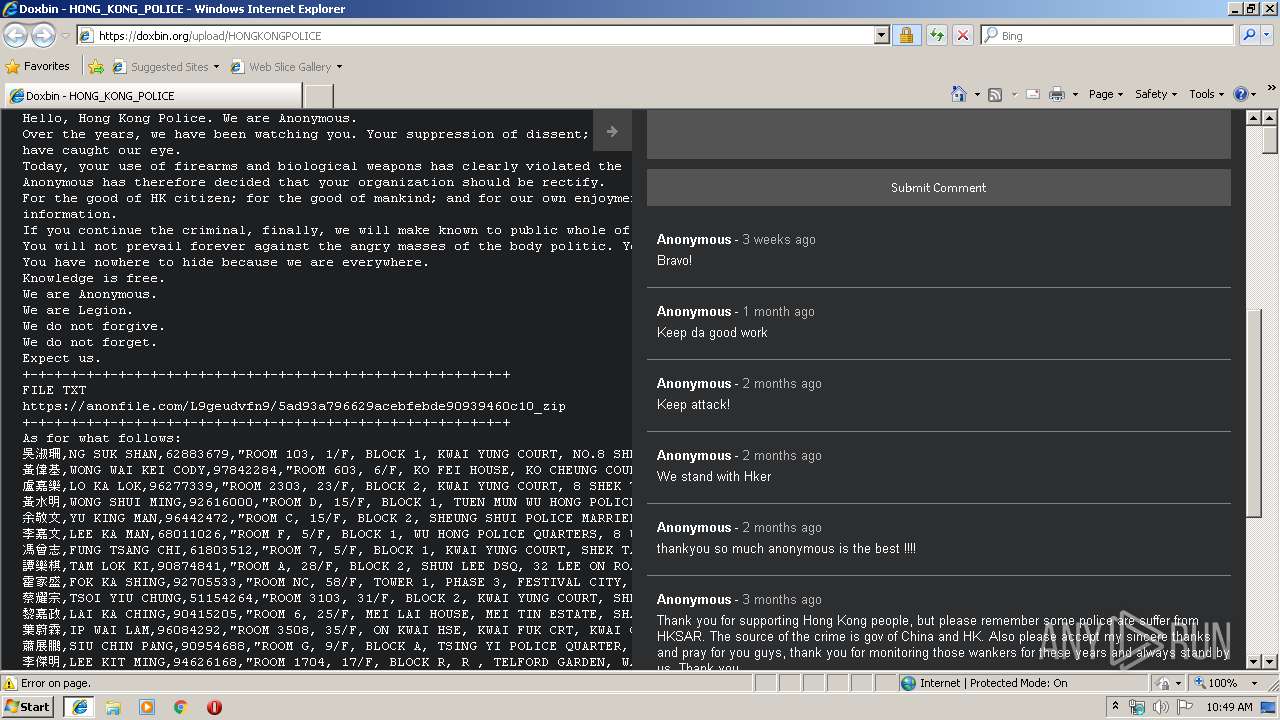Print the page using printer icon
Screen dimensions: 1280x720
1057,94
